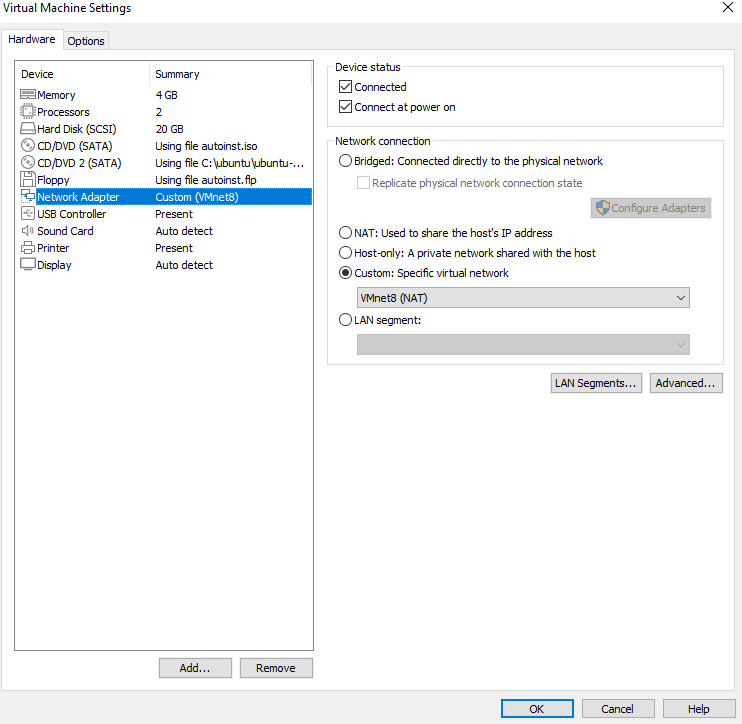Select the Hard Disk (SCSI) row
This screenshot has width=742, height=724.
(x=166, y=129)
